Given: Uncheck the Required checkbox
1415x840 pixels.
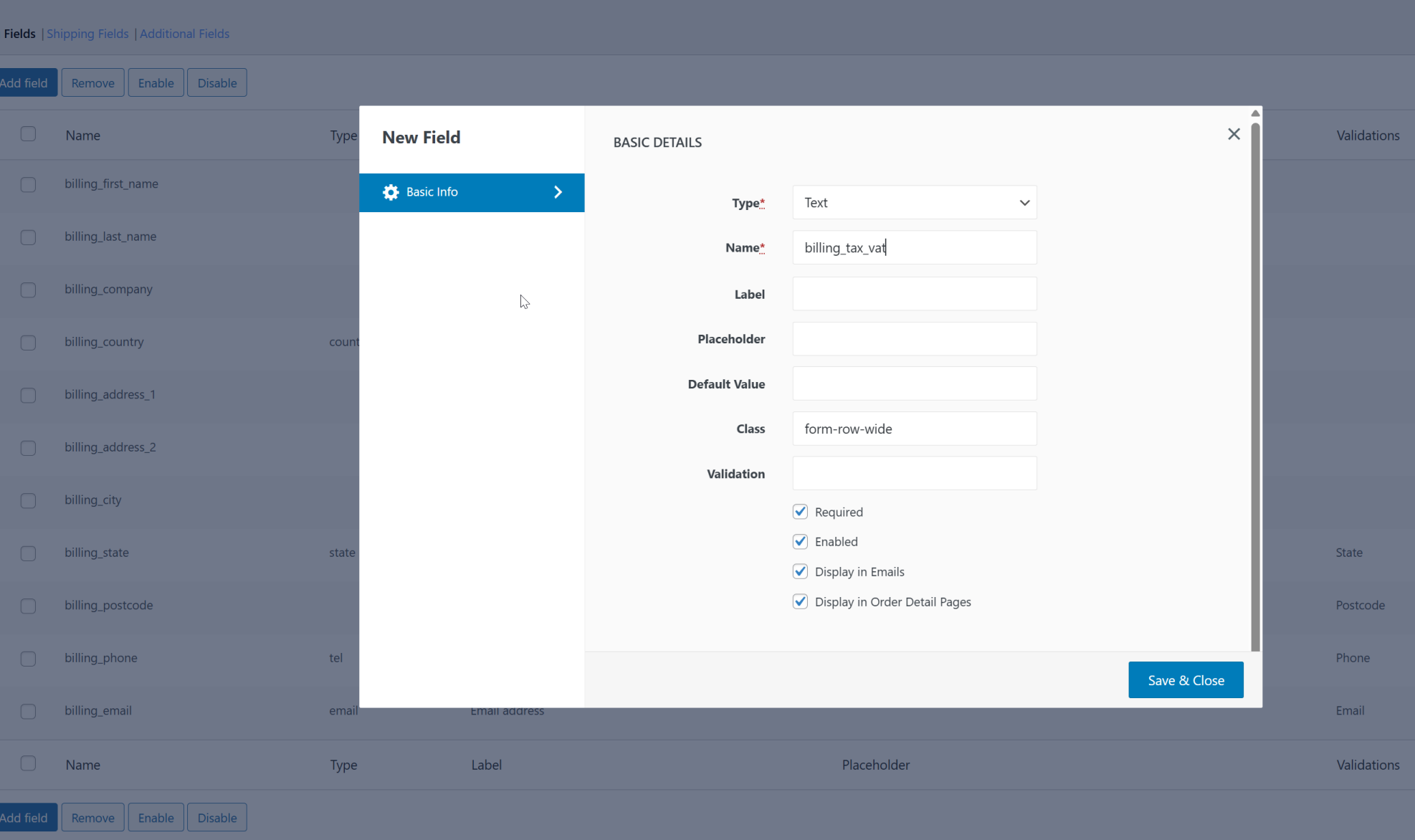Looking at the screenshot, I should (800, 512).
